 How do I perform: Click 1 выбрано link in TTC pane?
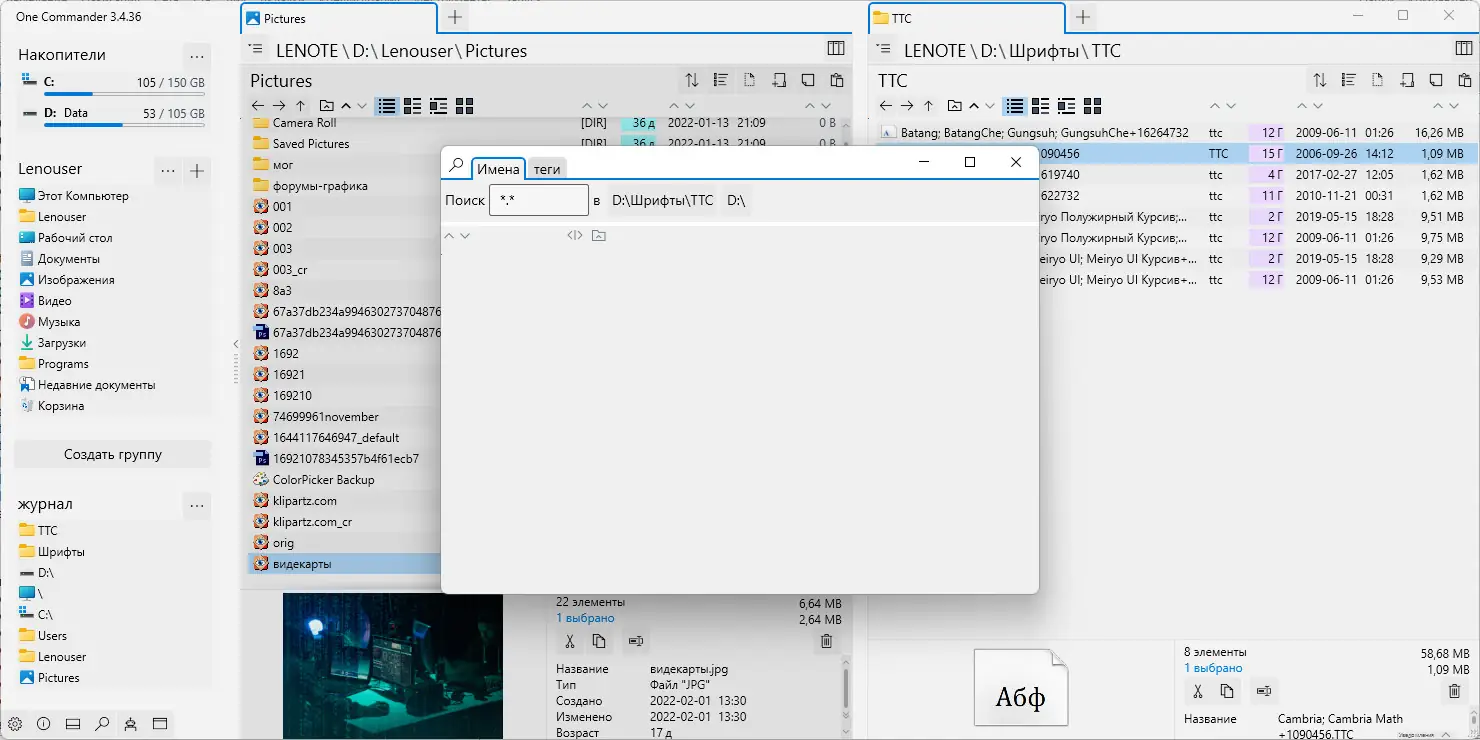(x=1214, y=667)
